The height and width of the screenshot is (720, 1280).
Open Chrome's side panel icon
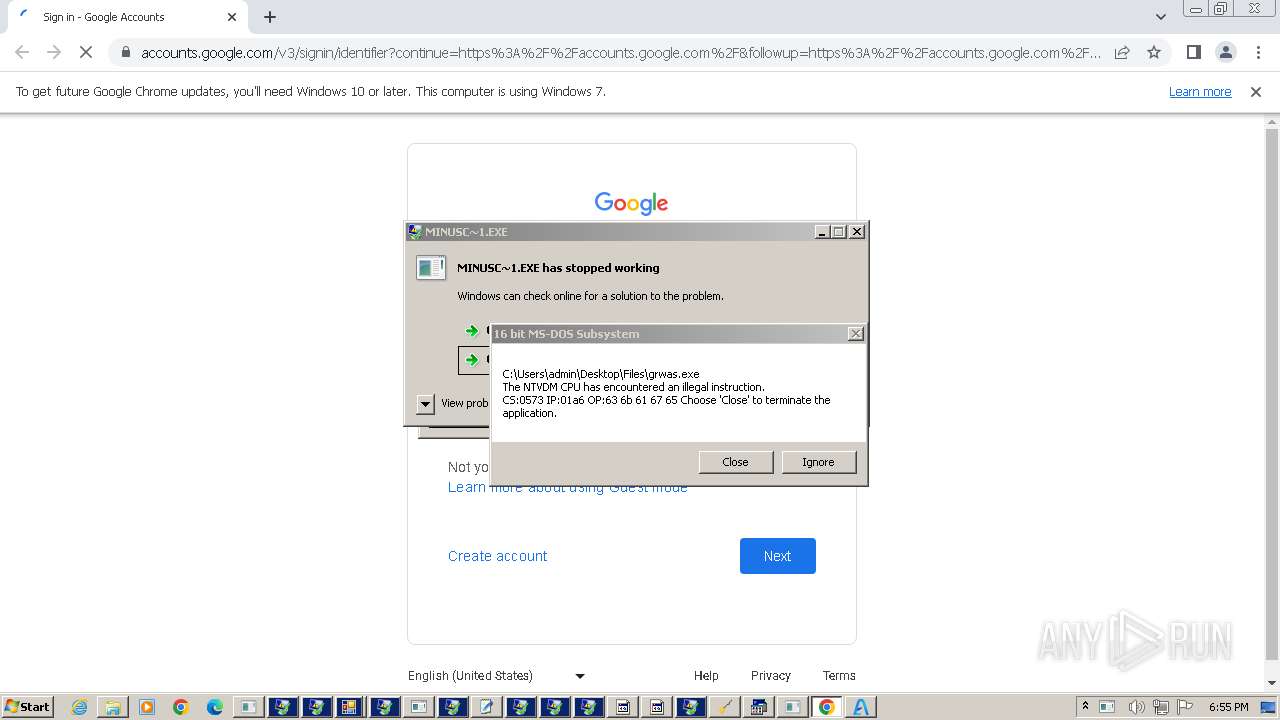[1193, 52]
